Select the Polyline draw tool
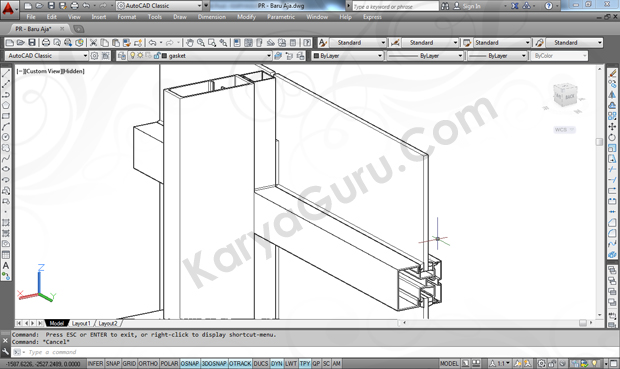Screen dimensions: 620x369 pyautogui.click(x=6, y=95)
